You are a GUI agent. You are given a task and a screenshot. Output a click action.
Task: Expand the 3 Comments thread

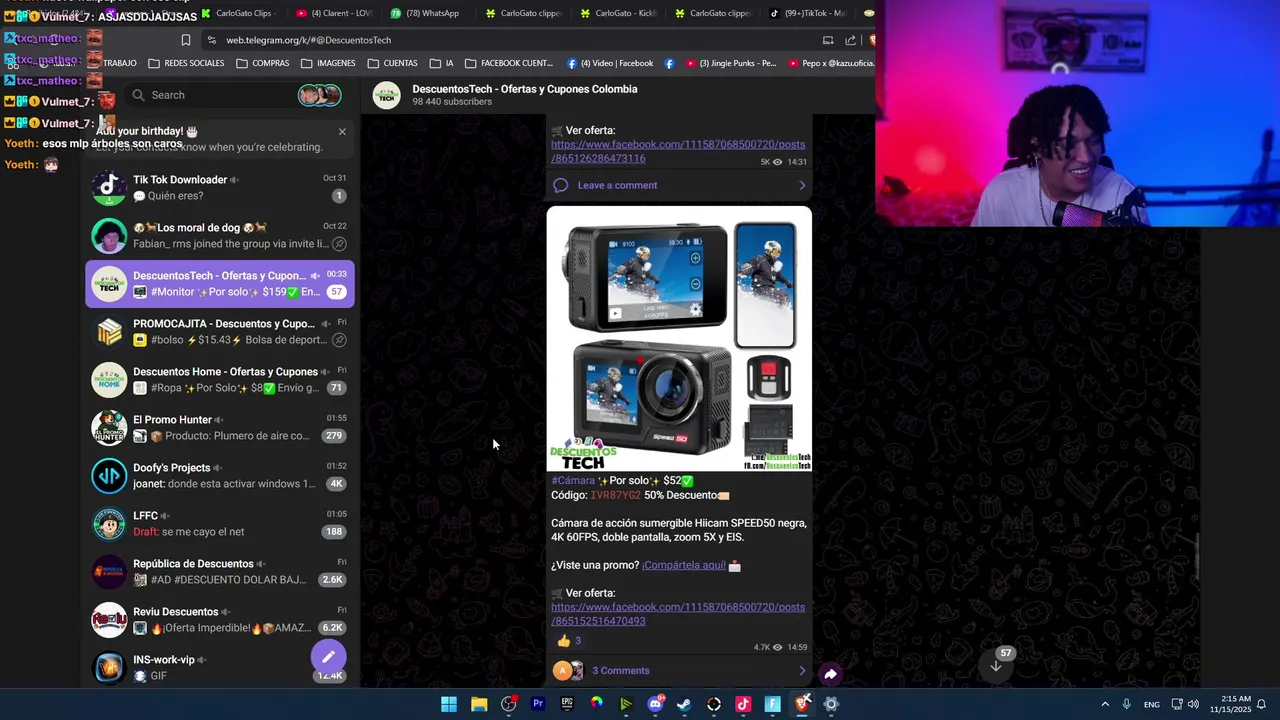[x=679, y=671]
